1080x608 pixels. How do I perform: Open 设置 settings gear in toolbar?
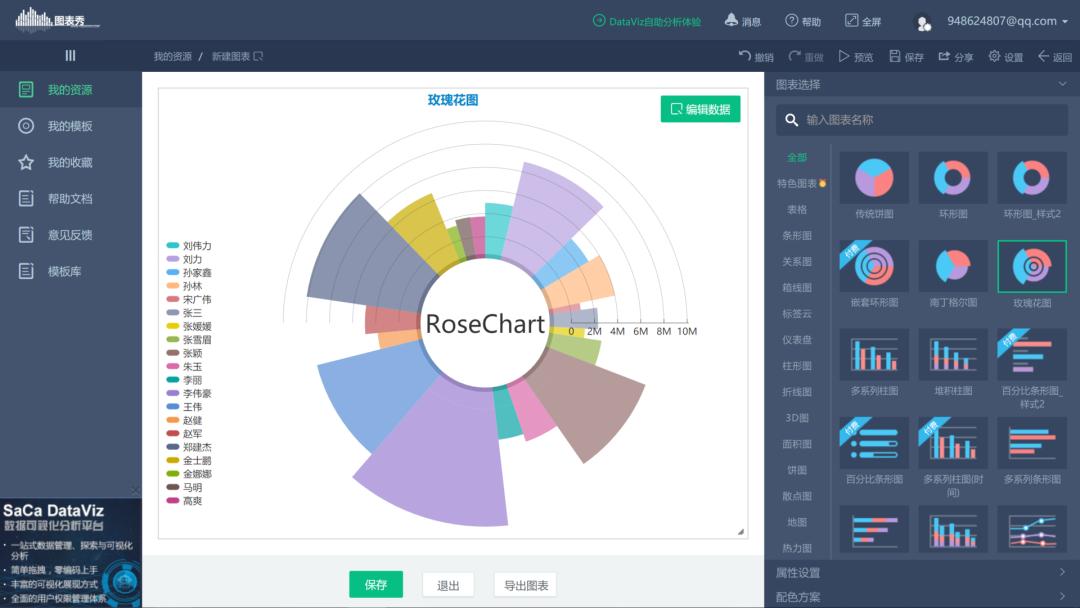pos(1006,56)
